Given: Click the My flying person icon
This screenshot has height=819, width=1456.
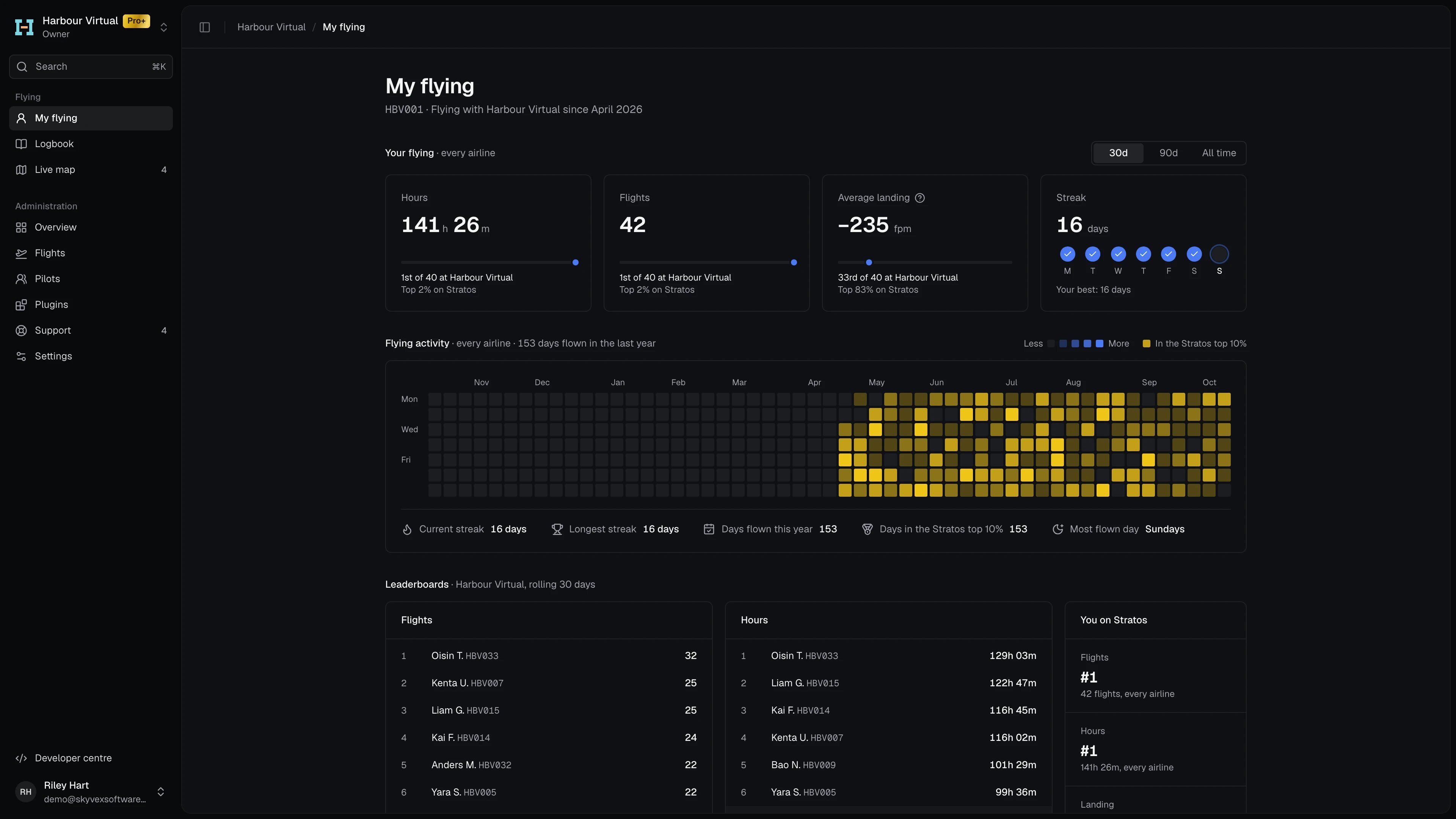Looking at the screenshot, I should click(22, 118).
